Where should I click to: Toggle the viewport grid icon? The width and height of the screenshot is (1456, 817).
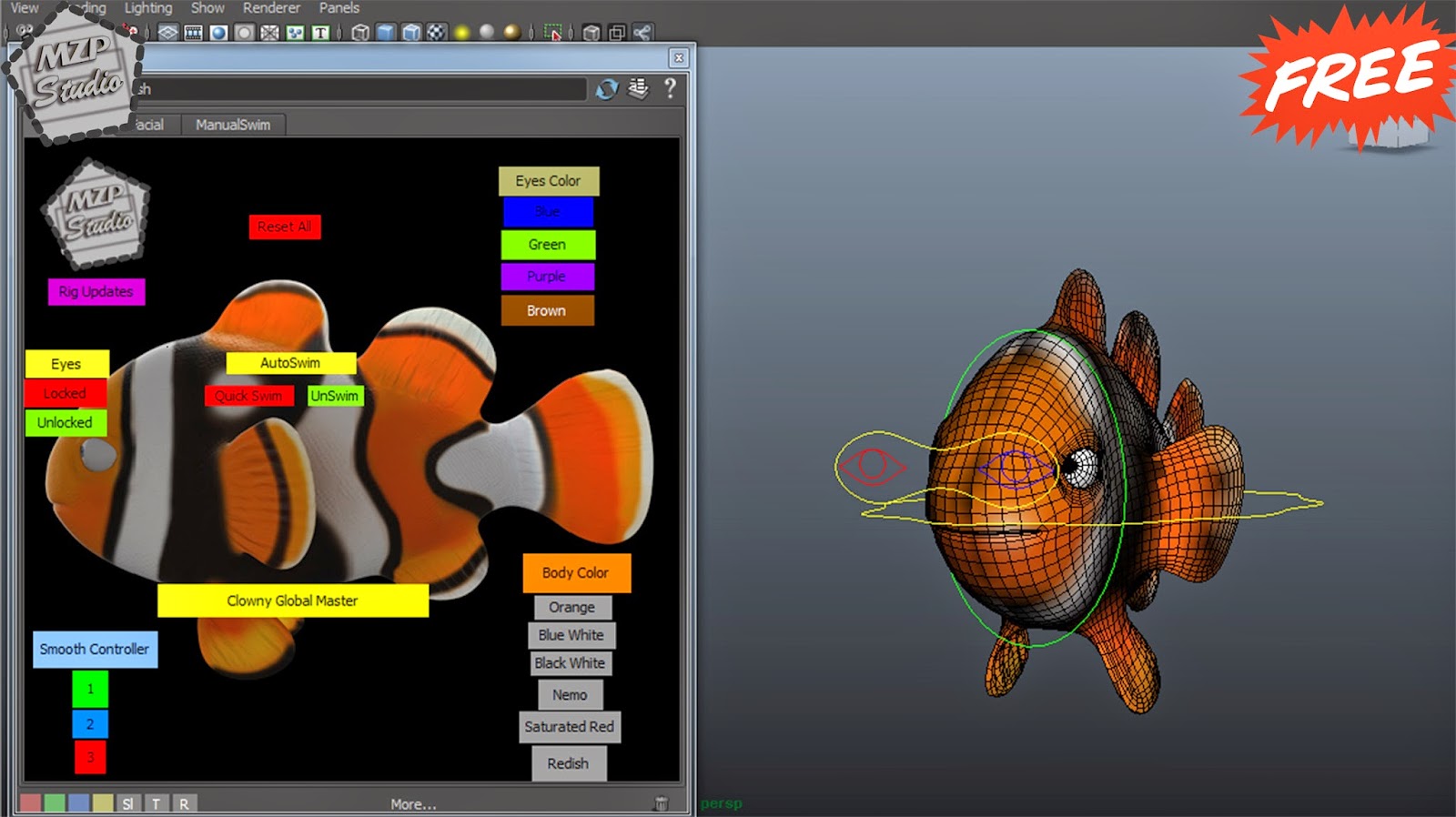[x=168, y=33]
